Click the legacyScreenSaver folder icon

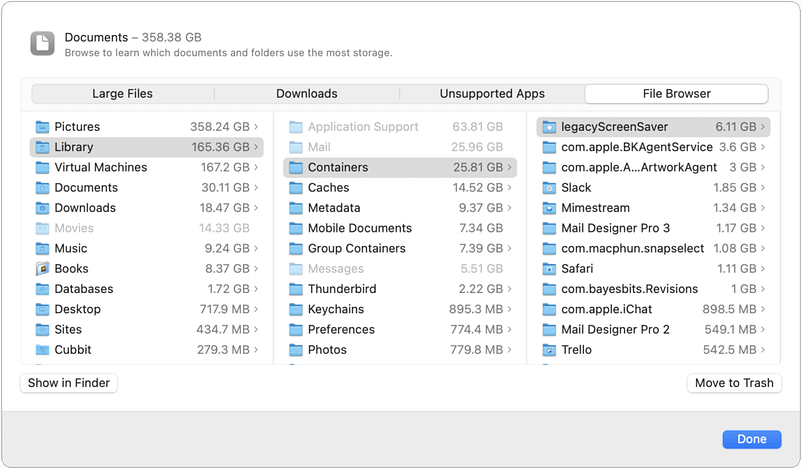pyautogui.click(x=549, y=127)
